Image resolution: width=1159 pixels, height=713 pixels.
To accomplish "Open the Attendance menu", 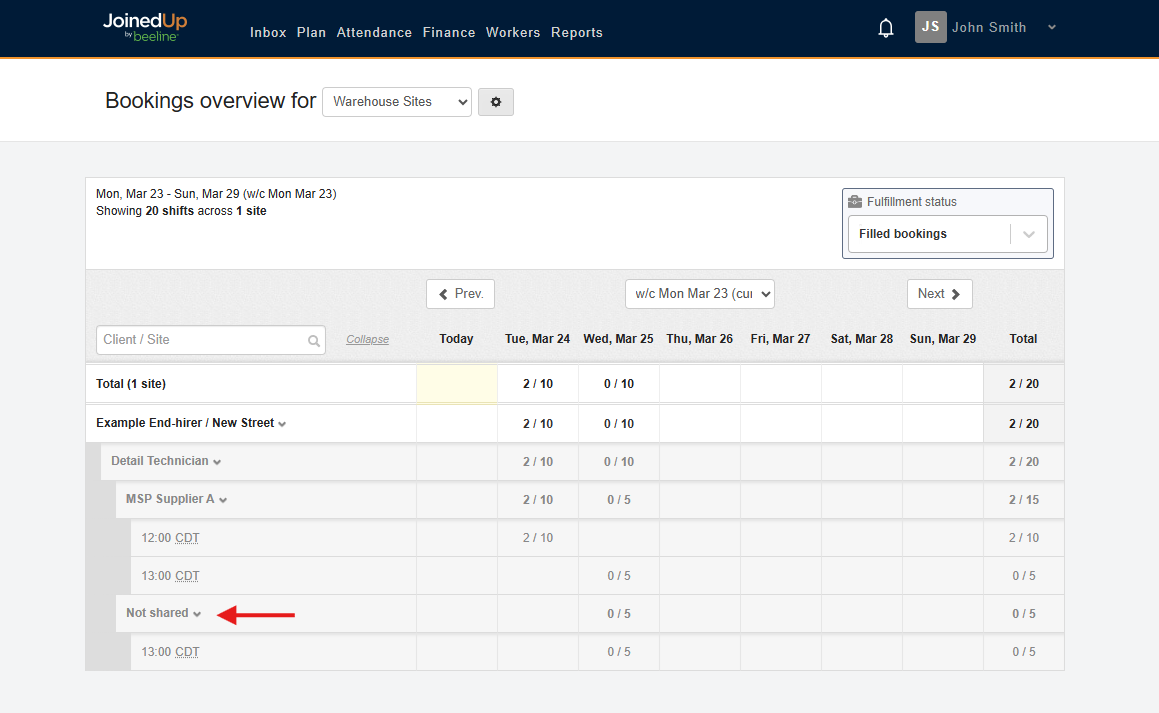I will [374, 32].
